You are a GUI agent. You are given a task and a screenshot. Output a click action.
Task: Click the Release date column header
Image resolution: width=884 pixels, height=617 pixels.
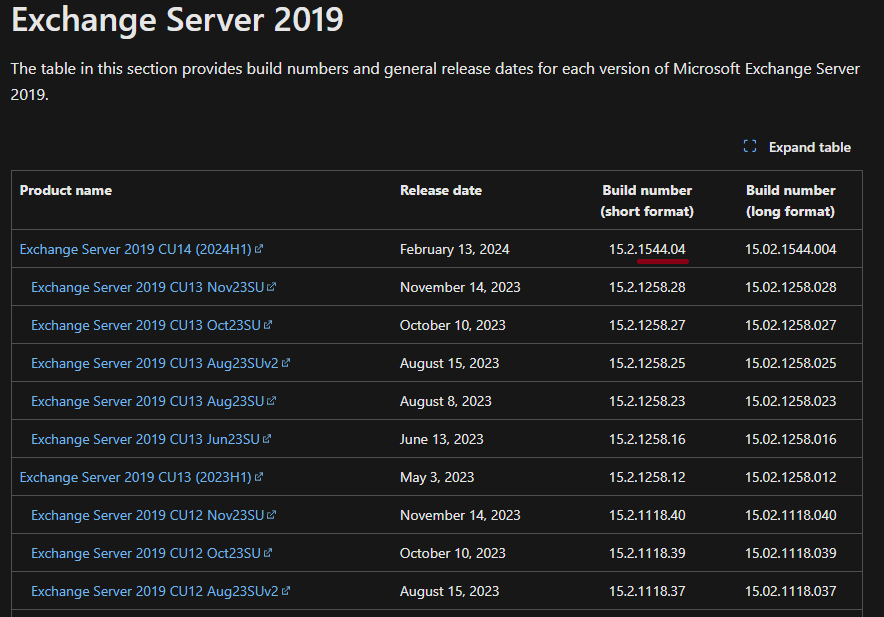click(441, 191)
